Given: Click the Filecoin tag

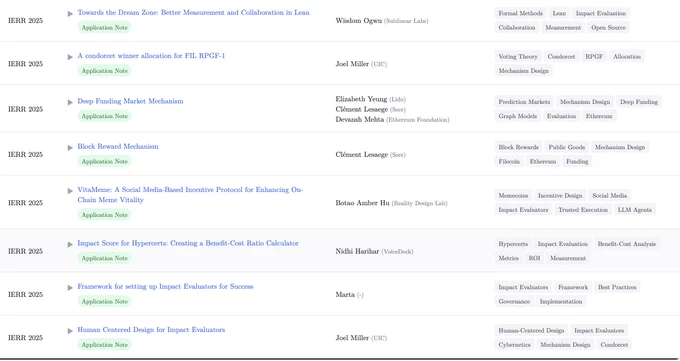Looking at the screenshot, I should 509,161.
